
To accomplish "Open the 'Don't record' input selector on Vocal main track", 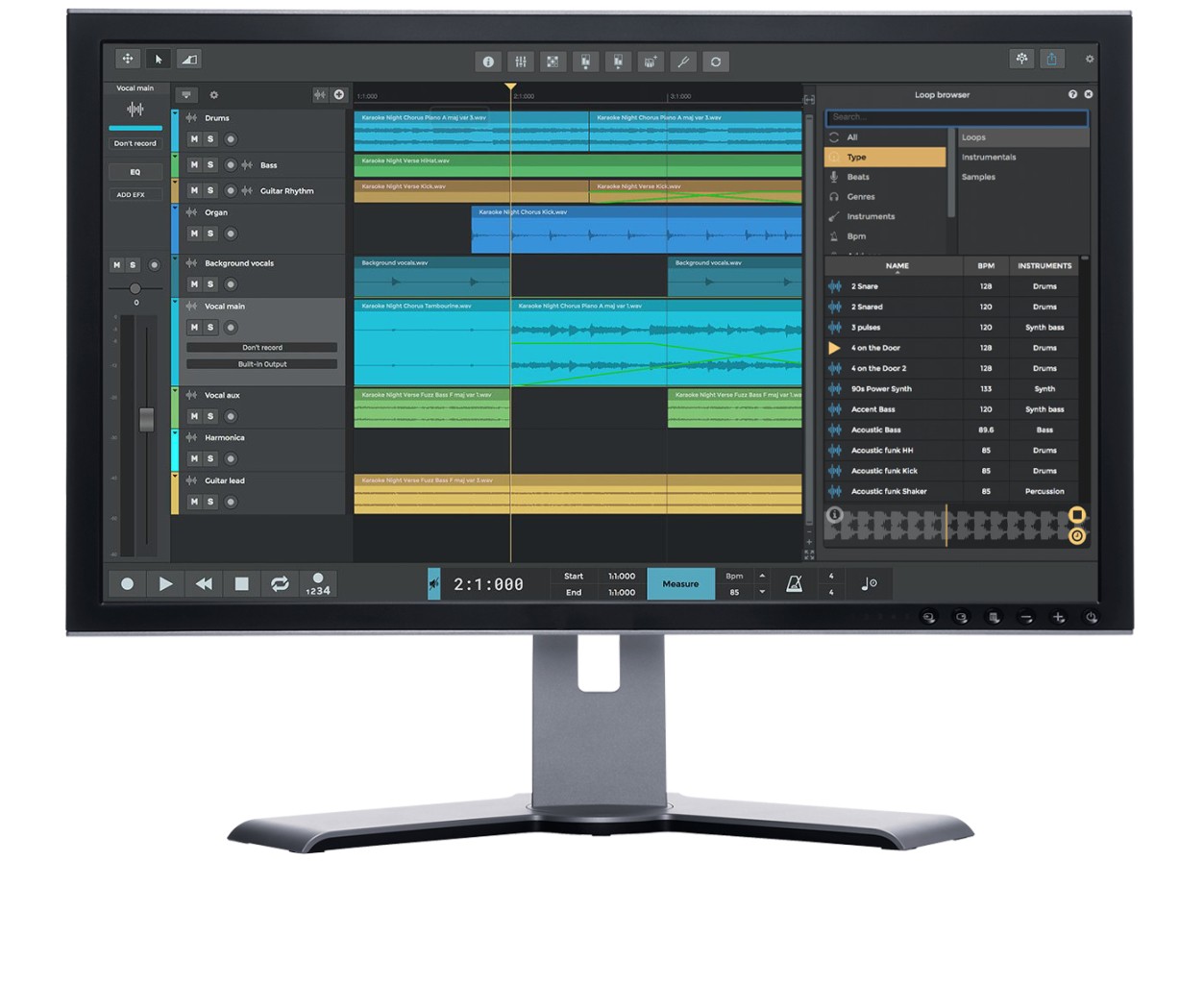I will pos(261,348).
